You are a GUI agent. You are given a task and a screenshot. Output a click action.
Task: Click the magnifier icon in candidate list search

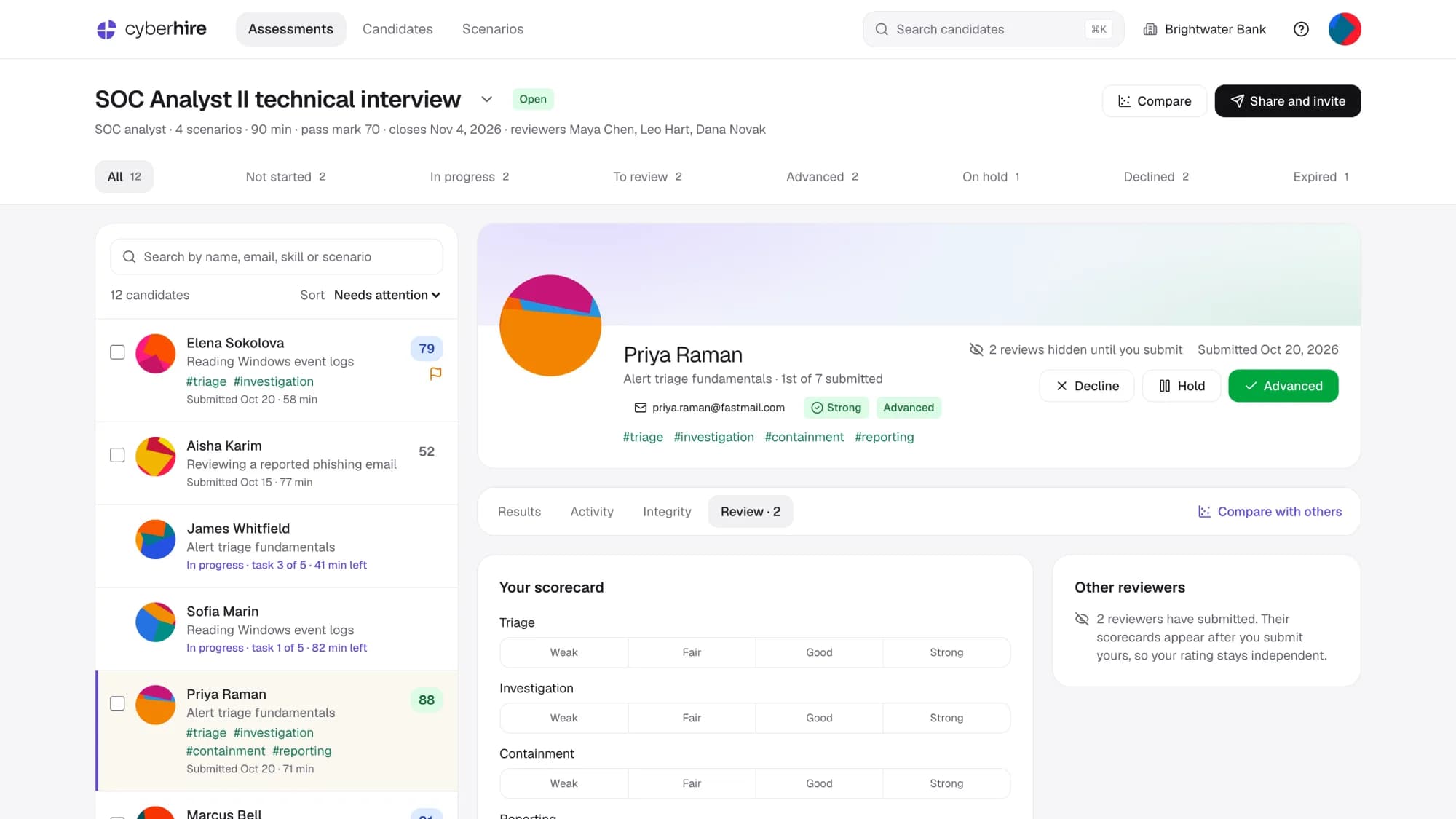pos(129,257)
